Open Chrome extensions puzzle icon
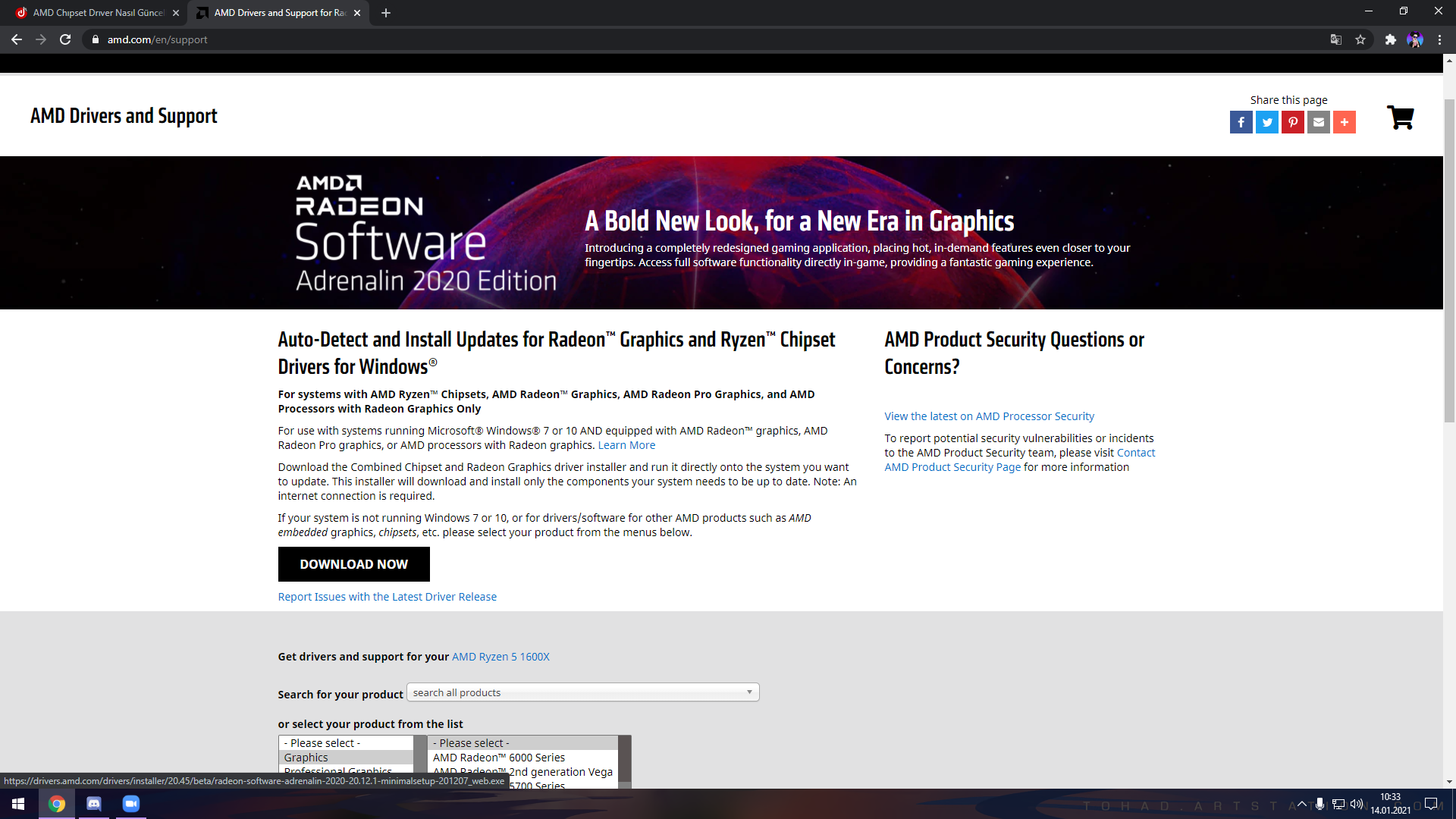Screen dimensions: 1456x819 click(x=1390, y=39)
